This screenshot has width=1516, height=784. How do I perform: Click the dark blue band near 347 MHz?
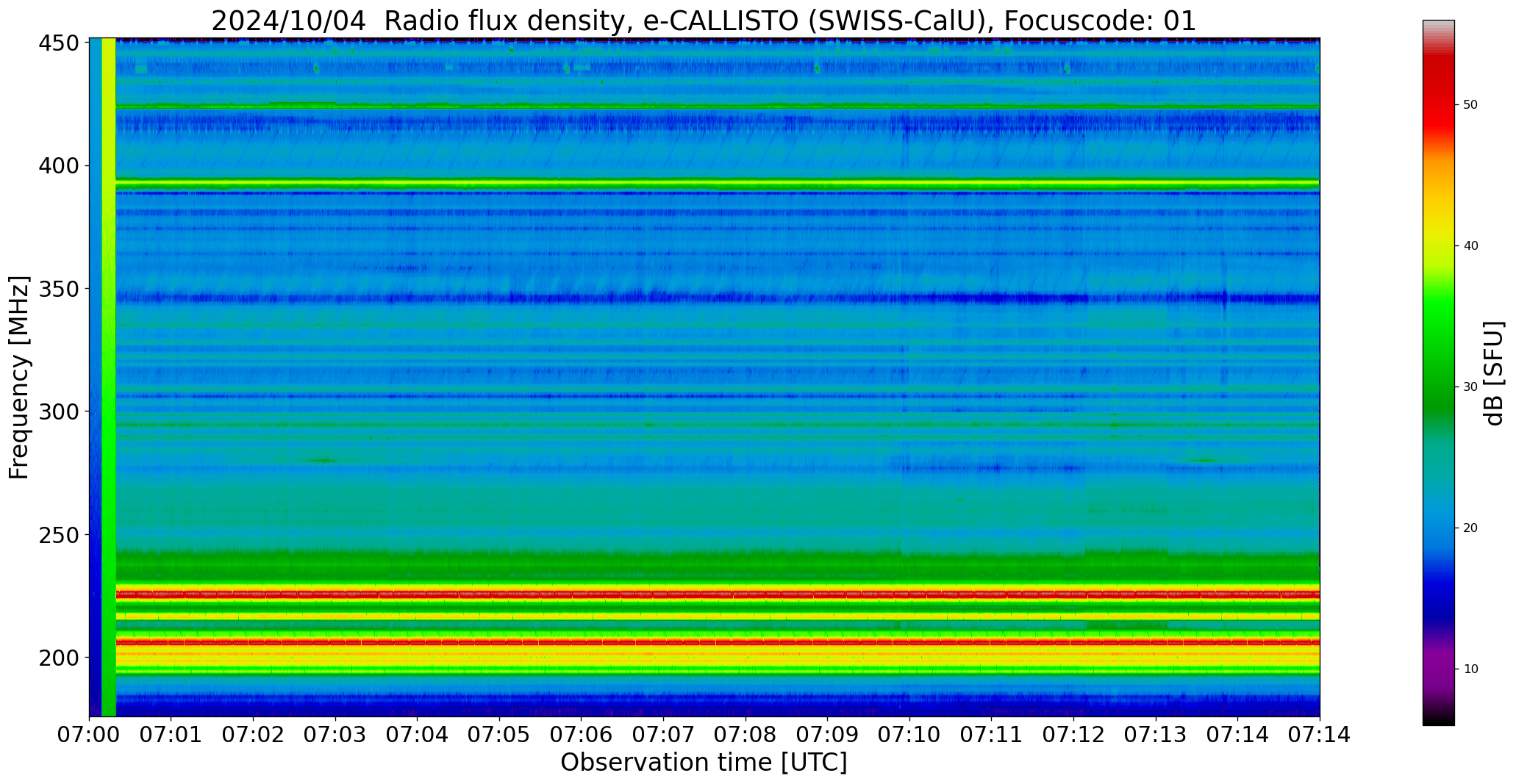(x=718, y=298)
